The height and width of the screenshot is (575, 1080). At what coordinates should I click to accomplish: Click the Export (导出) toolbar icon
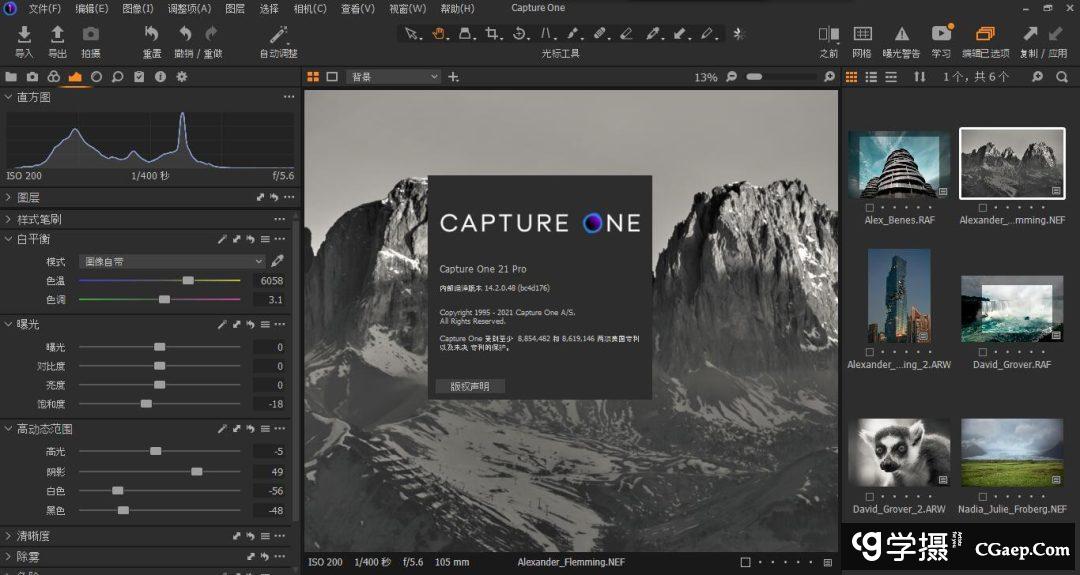tap(57, 35)
